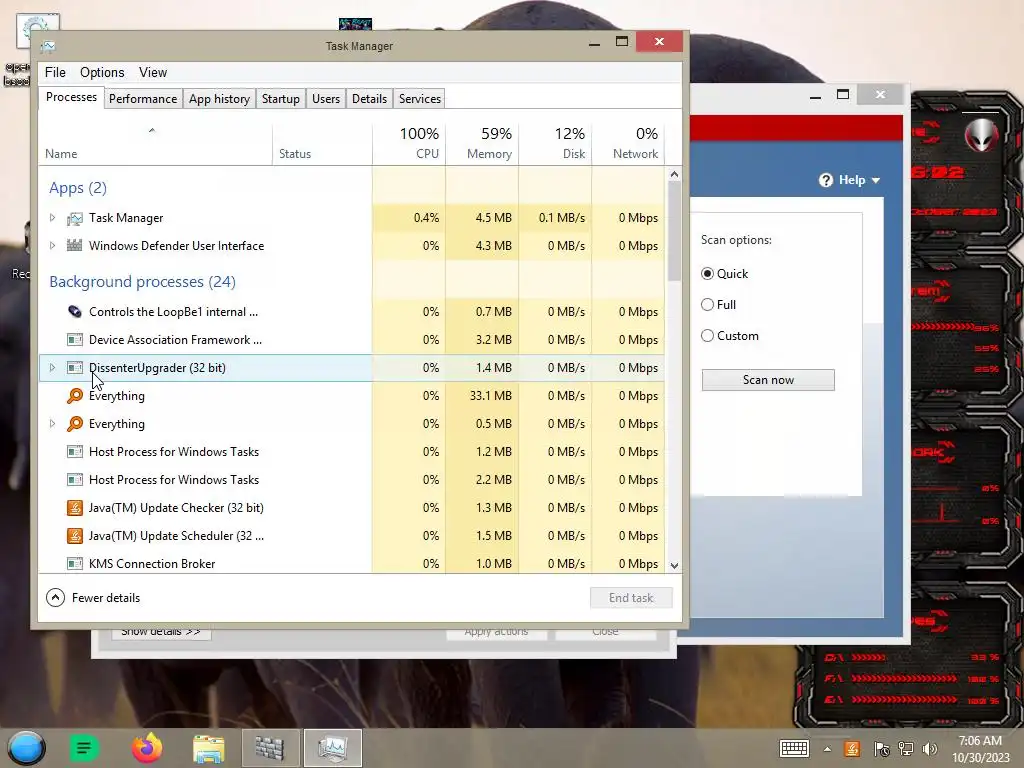
Task: Open Action Center flag tray icon
Action: tap(882, 749)
